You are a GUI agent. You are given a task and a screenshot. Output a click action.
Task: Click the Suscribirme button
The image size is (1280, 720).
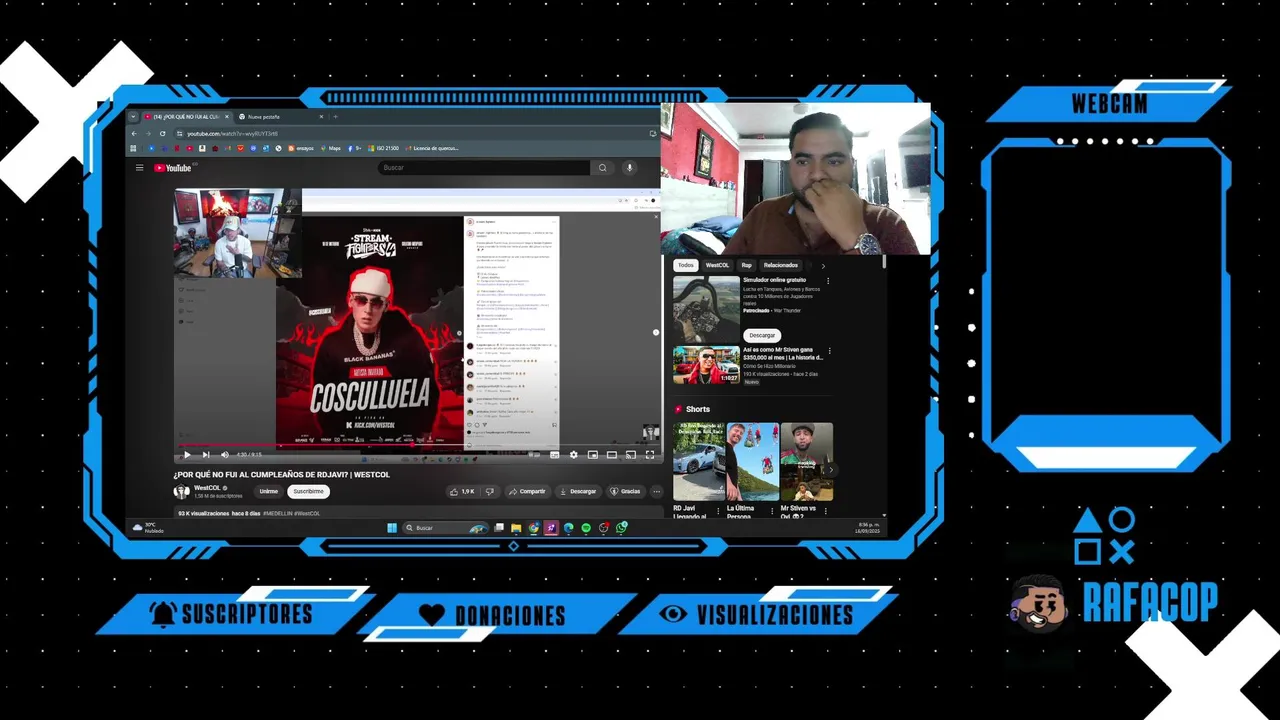[x=308, y=491]
